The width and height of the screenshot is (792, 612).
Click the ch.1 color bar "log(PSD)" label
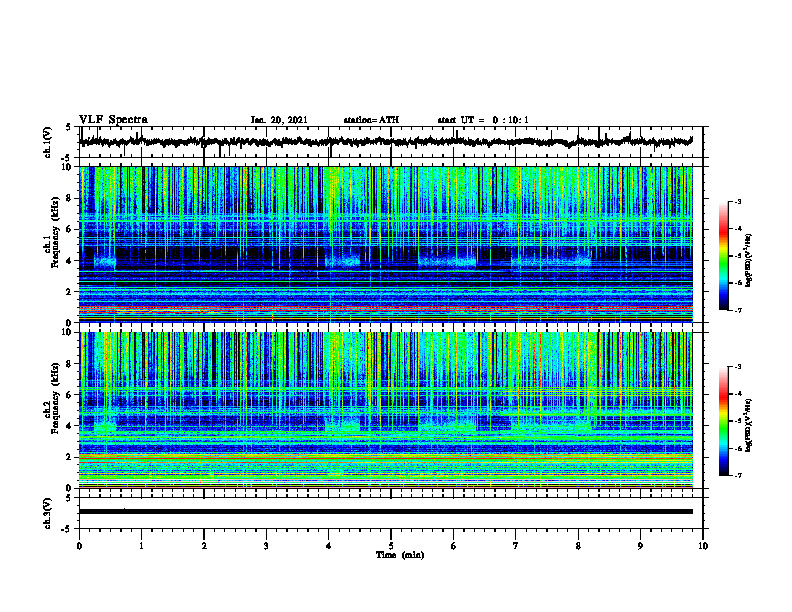pos(749,261)
